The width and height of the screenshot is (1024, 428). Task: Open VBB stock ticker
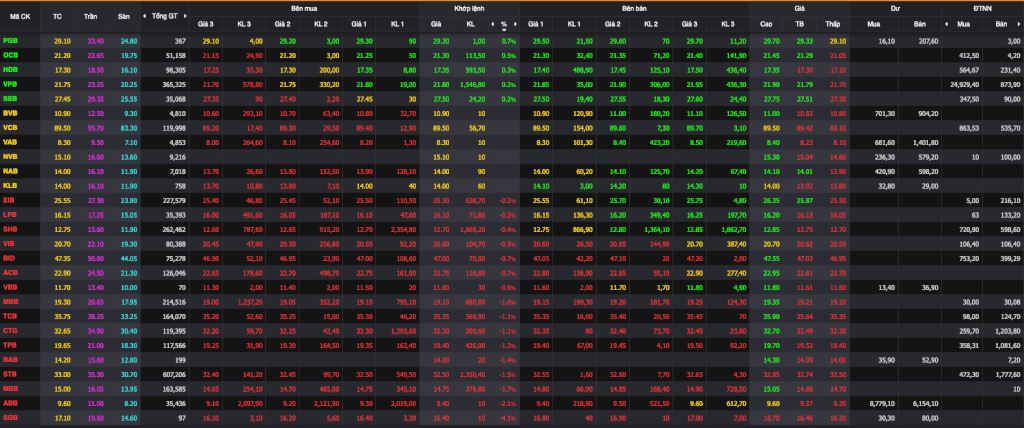(x=10, y=287)
